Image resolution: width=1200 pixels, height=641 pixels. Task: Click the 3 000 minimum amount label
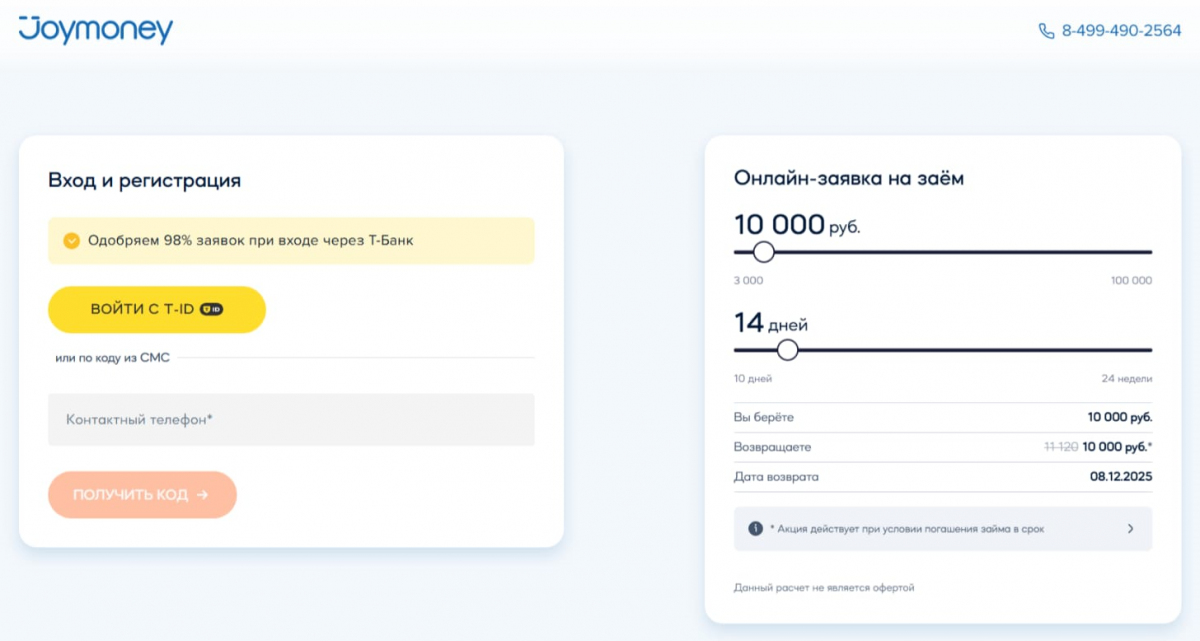[749, 281]
